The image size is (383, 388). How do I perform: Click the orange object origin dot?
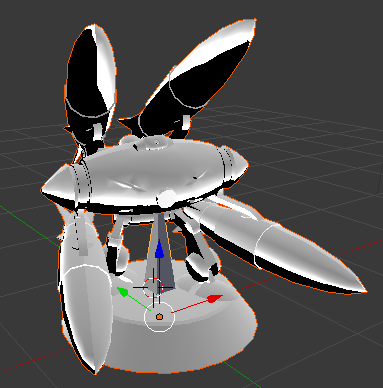point(159,317)
